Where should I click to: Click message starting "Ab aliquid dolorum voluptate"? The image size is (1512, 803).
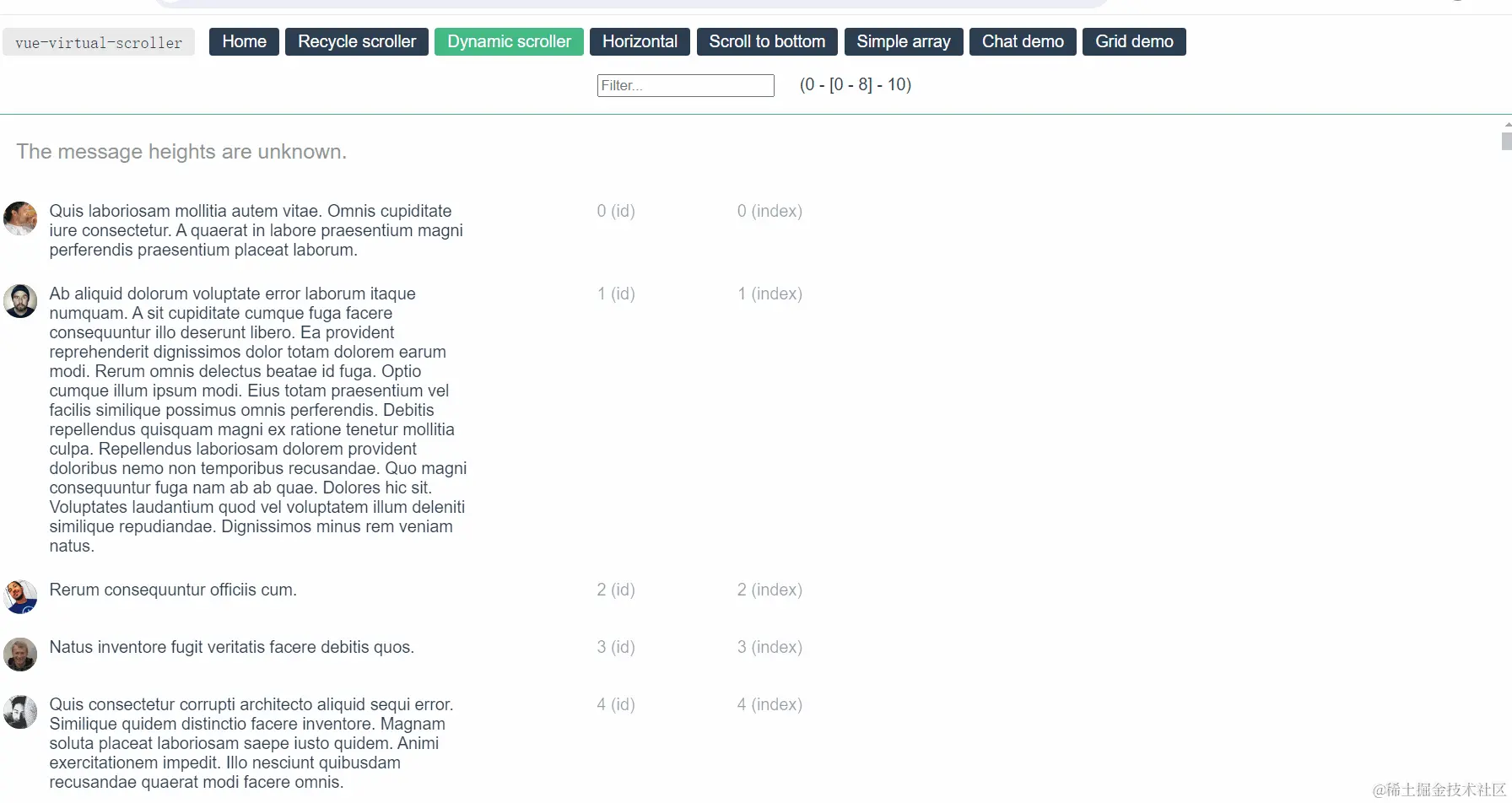(258, 420)
